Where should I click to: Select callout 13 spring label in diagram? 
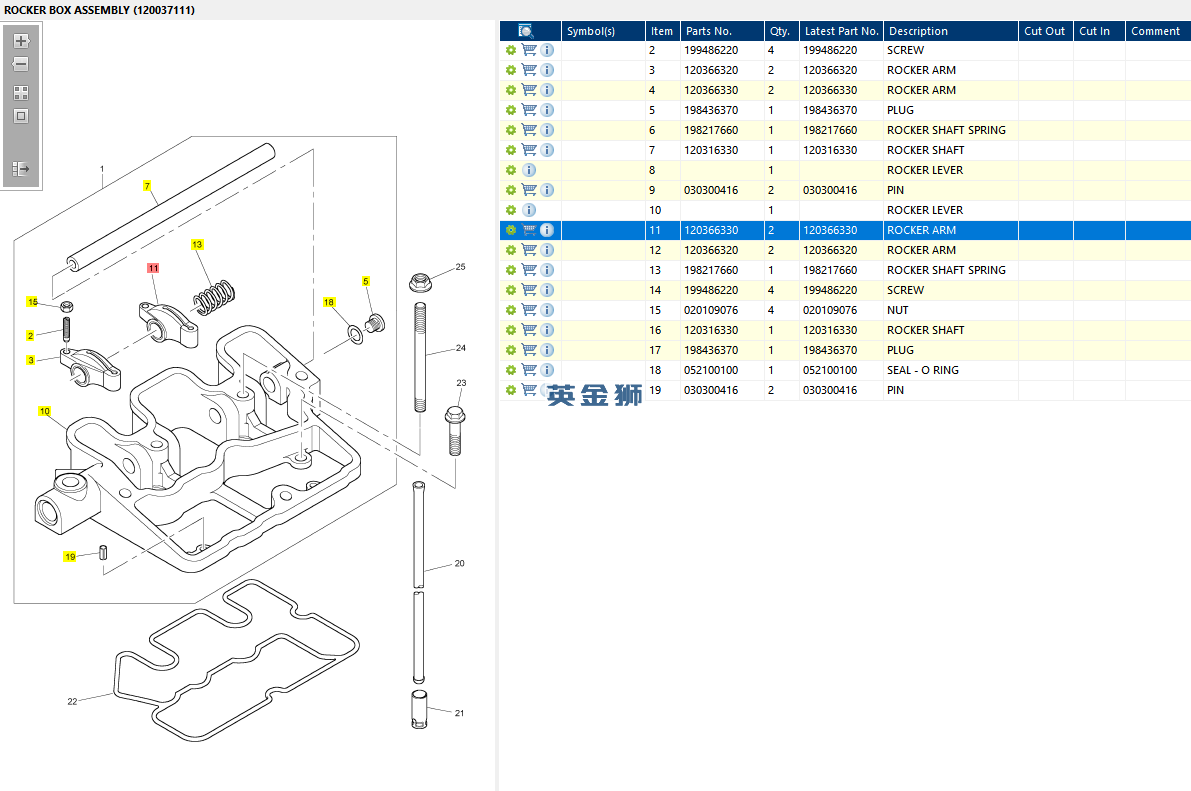pyautogui.click(x=197, y=244)
